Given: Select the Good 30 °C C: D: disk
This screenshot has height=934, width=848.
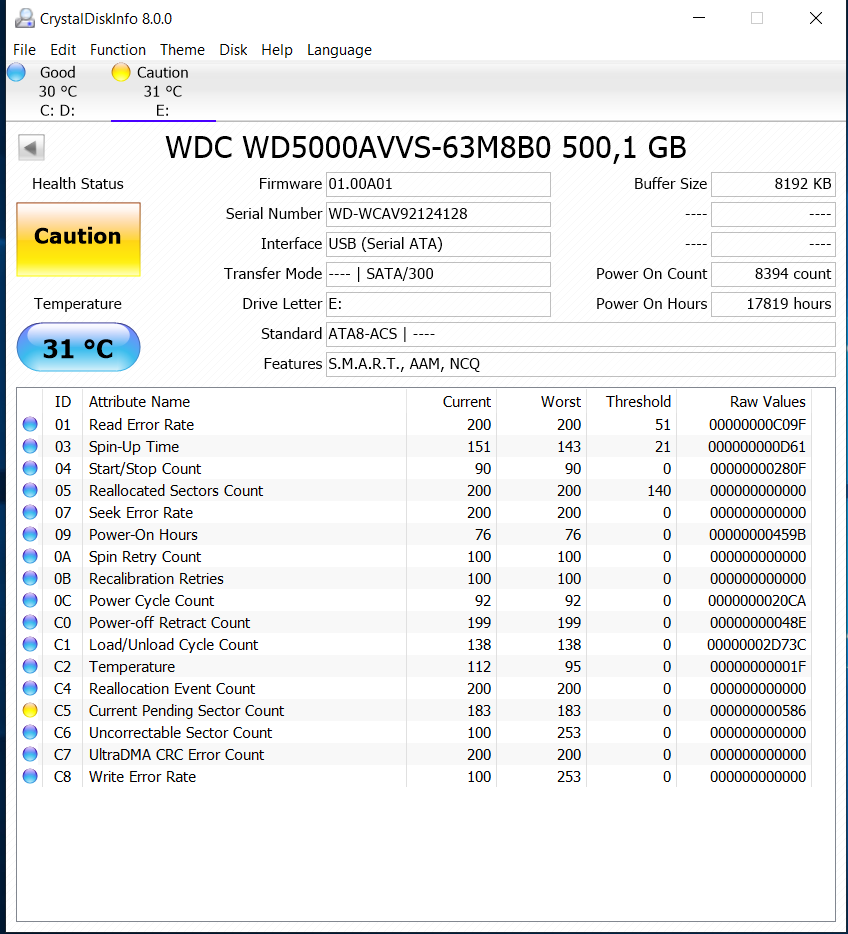Looking at the screenshot, I should pos(58,91).
